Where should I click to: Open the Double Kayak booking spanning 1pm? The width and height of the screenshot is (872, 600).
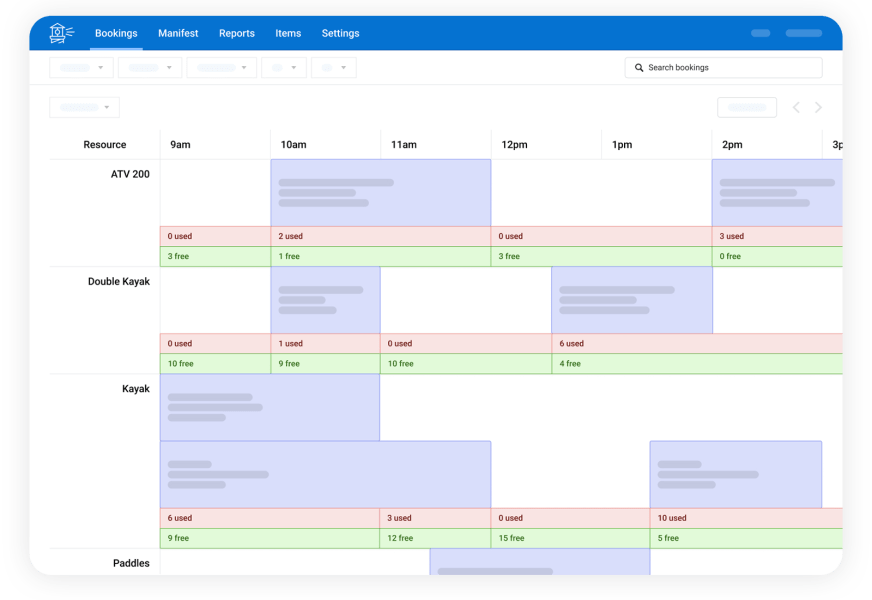point(632,300)
